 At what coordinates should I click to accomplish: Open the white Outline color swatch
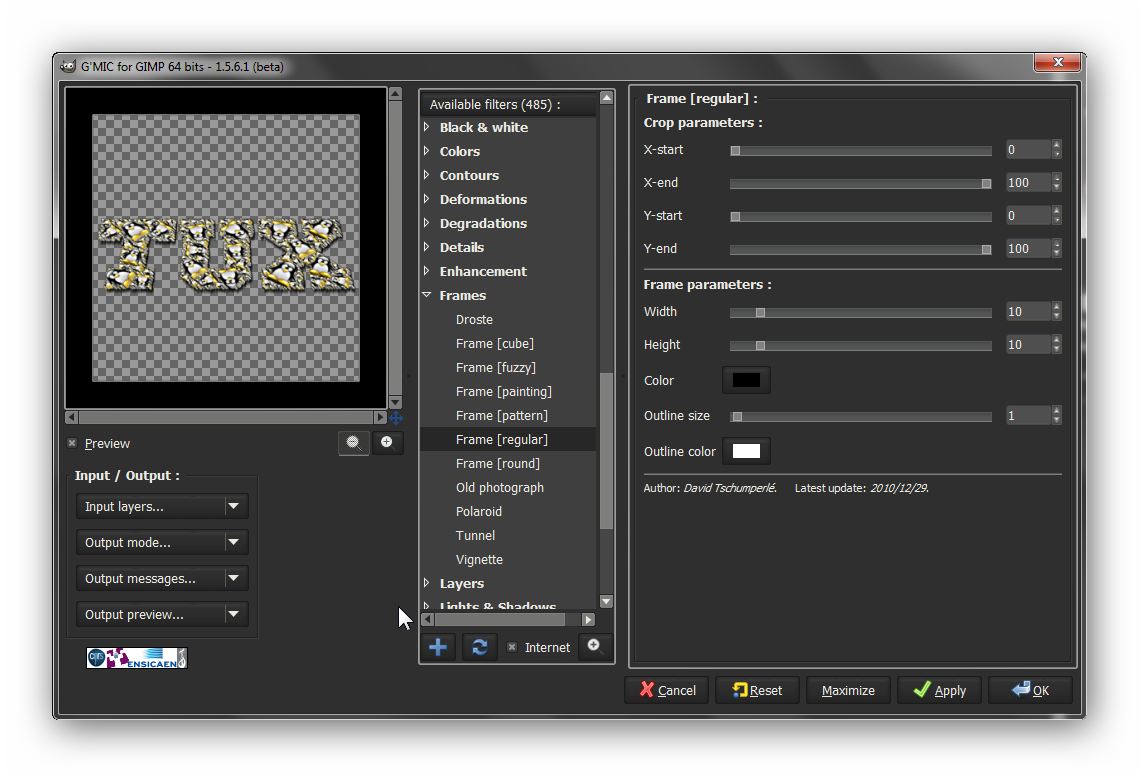click(x=746, y=451)
